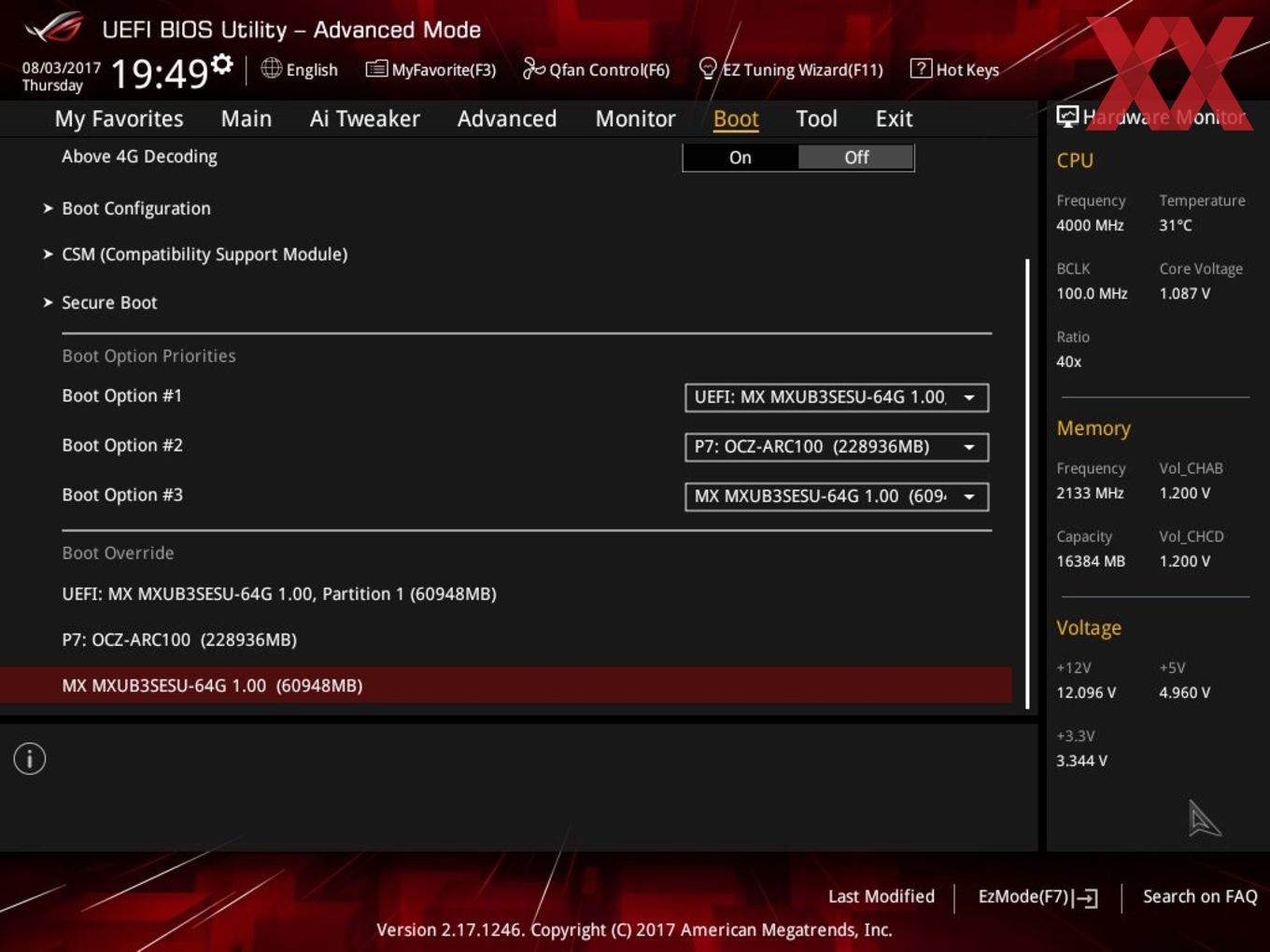Click the Boot Option #2 label

122,445
